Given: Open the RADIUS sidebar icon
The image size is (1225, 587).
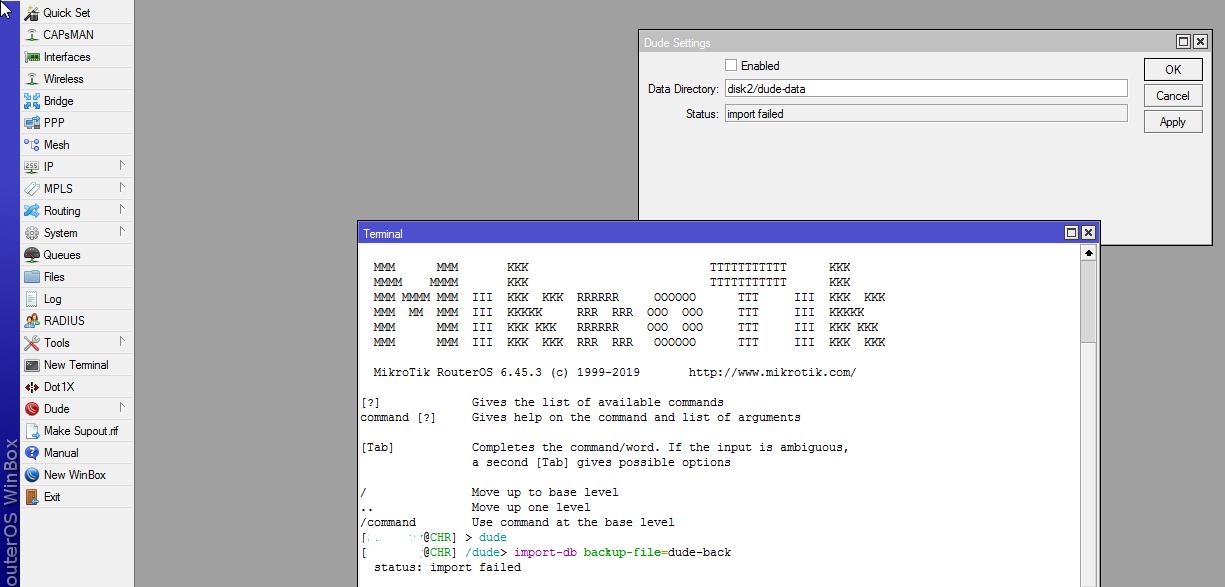Looking at the screenshot, I should coord(32,321).
